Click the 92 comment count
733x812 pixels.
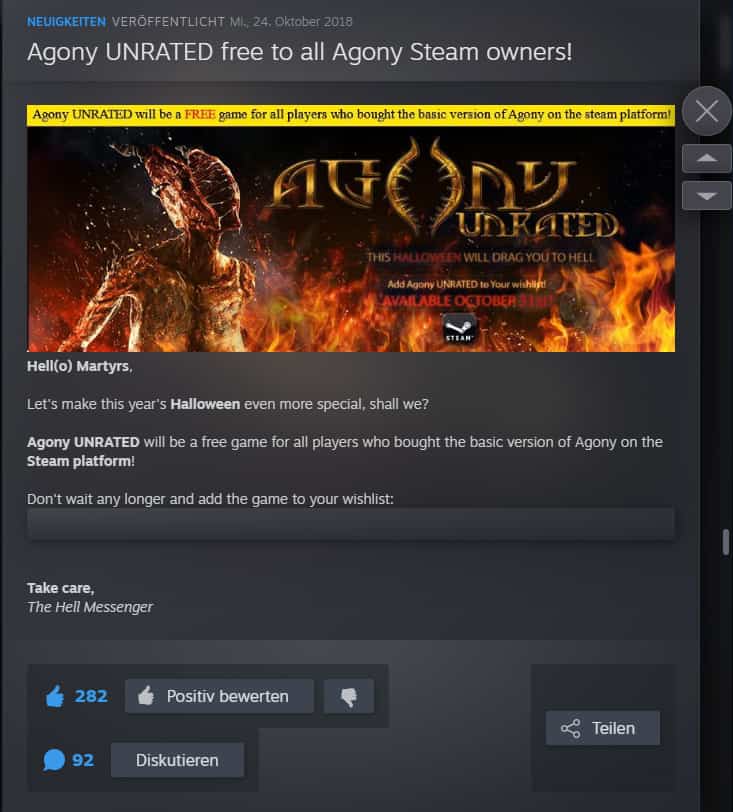coord(83,760)
